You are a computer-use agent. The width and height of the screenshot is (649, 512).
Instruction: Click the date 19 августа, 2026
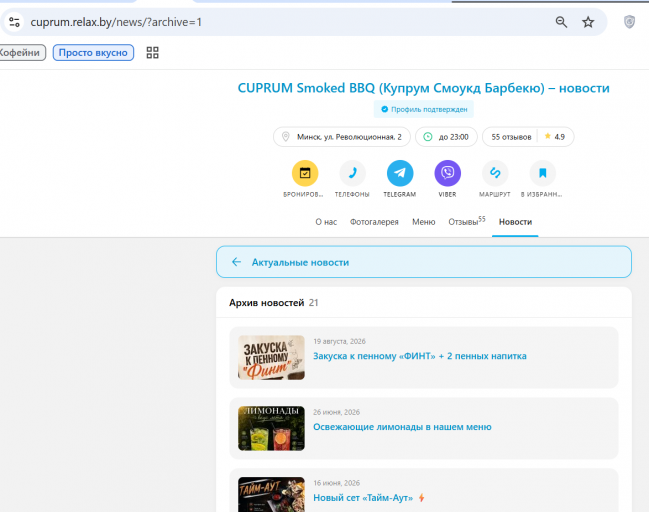339,341
